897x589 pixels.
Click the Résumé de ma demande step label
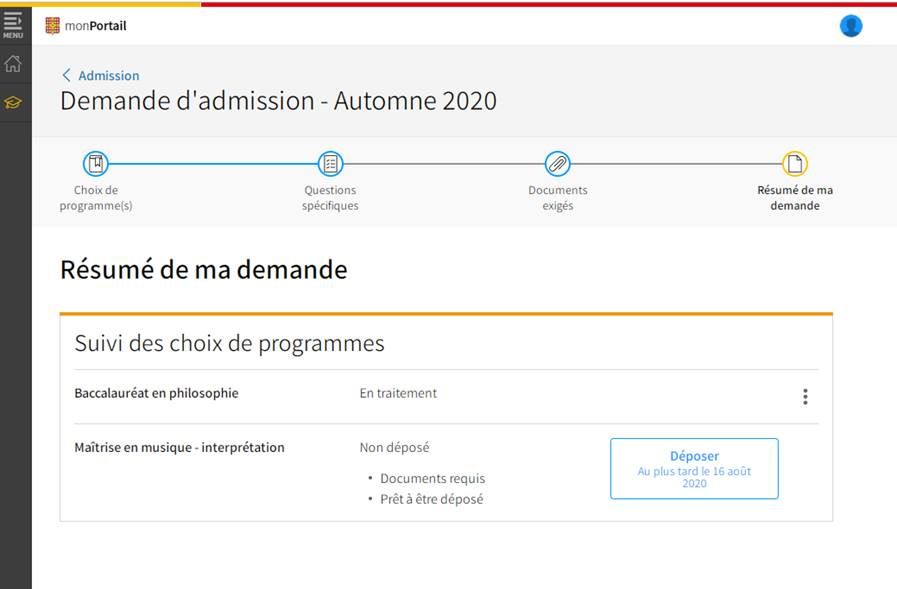pyautogui.click(x=795, y=198)
